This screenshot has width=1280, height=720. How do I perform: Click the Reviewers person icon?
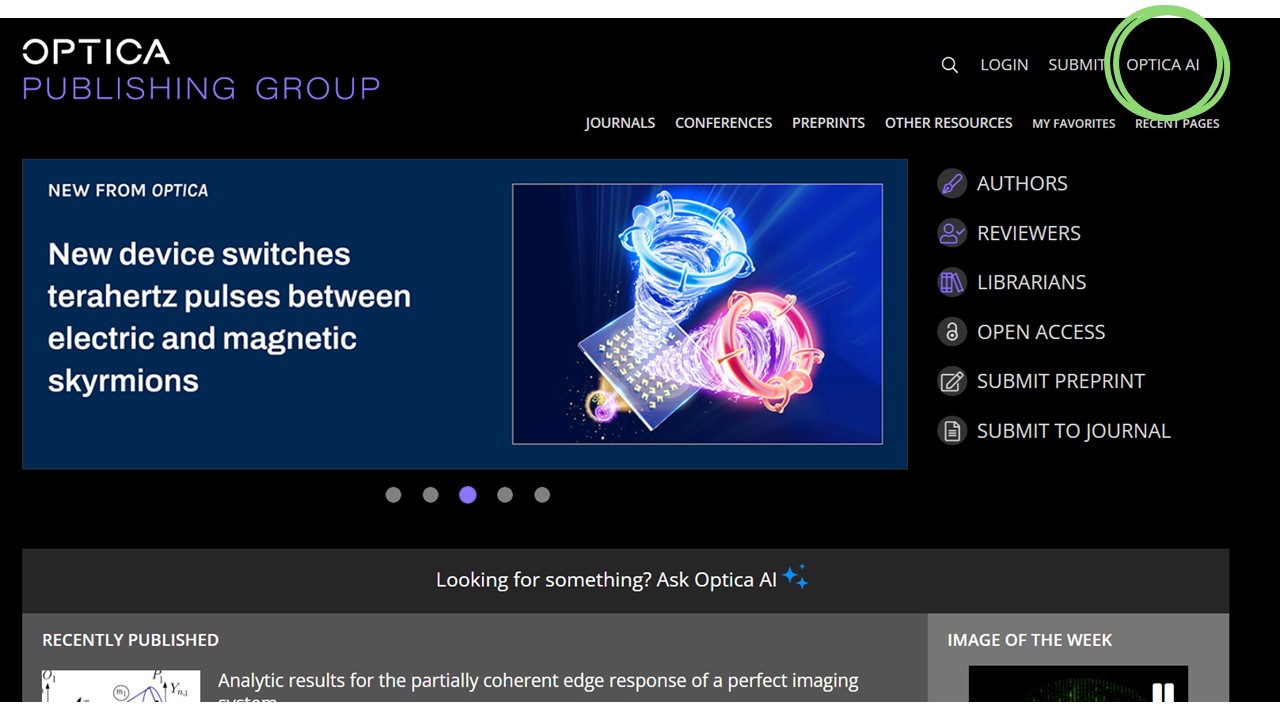[x=951, y=233]
